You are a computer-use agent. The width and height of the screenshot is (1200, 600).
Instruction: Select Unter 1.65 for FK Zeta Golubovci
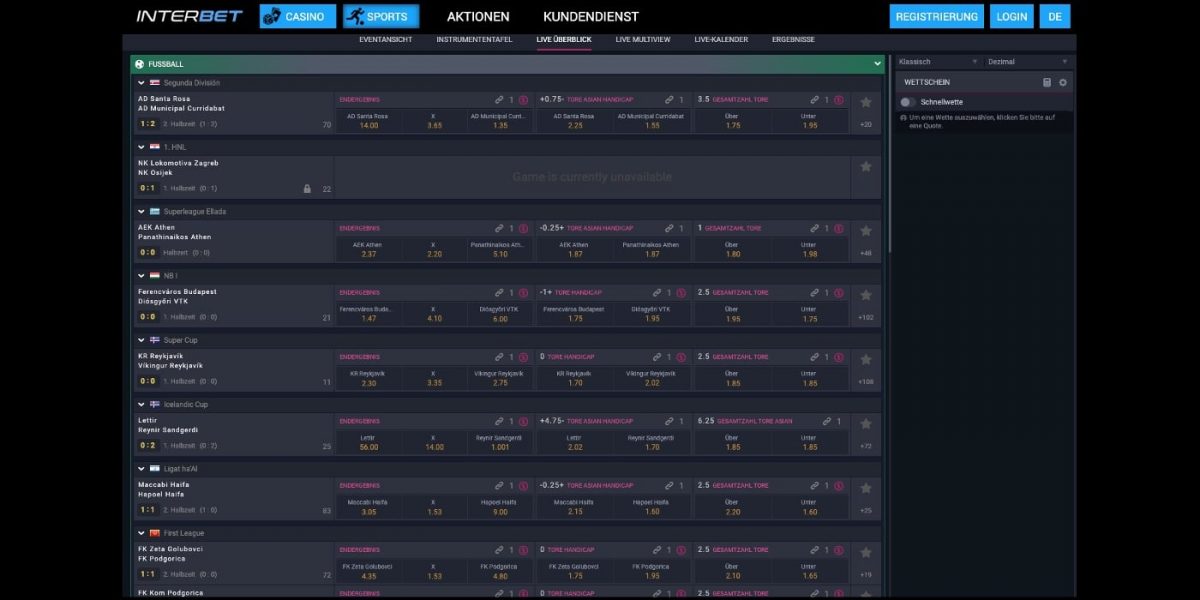(809, 571)
